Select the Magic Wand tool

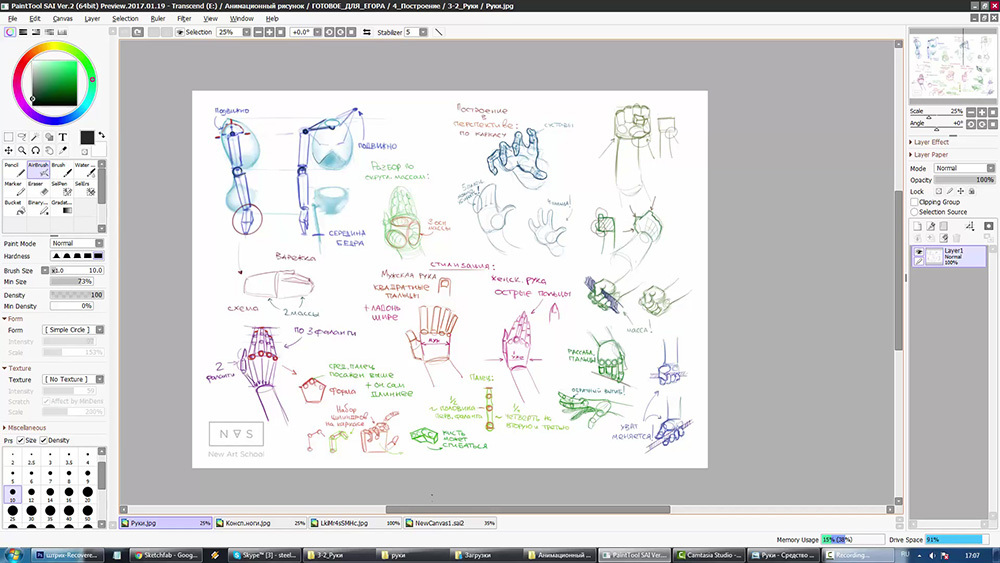[x=36, y=137]
